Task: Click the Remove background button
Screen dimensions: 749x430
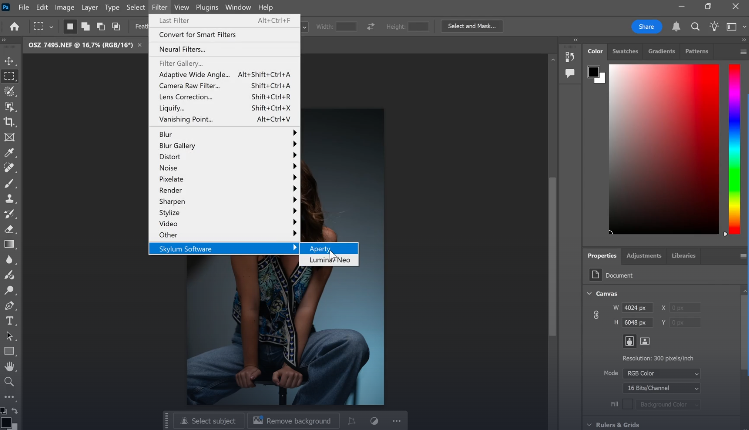Action: 292,421
